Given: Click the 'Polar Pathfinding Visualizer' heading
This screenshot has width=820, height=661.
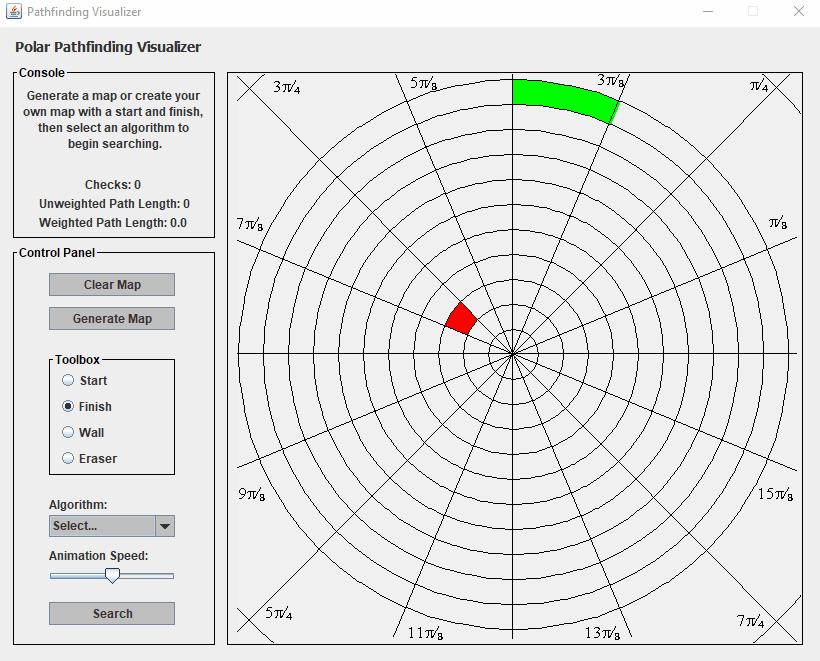Looking at the screenshot, I should [x=108, y=47].
